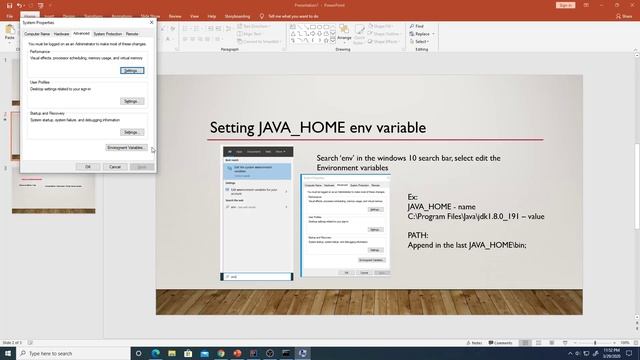Click the Sign in button
The width and height of the screenshot is (640, 360).
tap(565, 5)
